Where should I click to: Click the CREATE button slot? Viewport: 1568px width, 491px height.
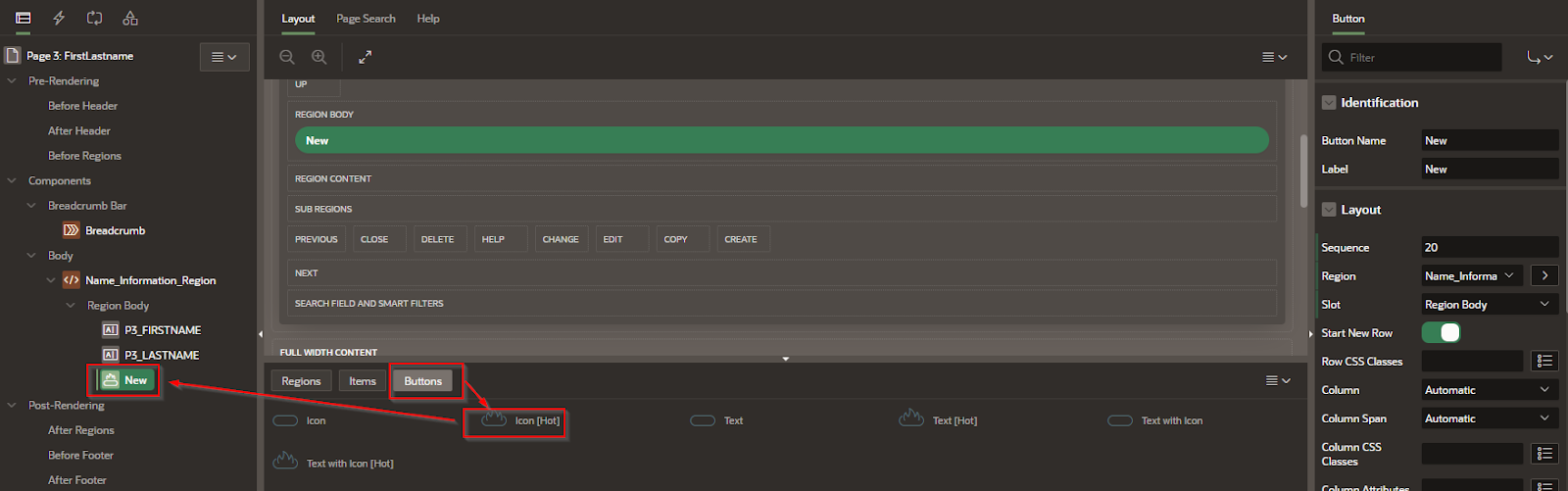(744, 239)
